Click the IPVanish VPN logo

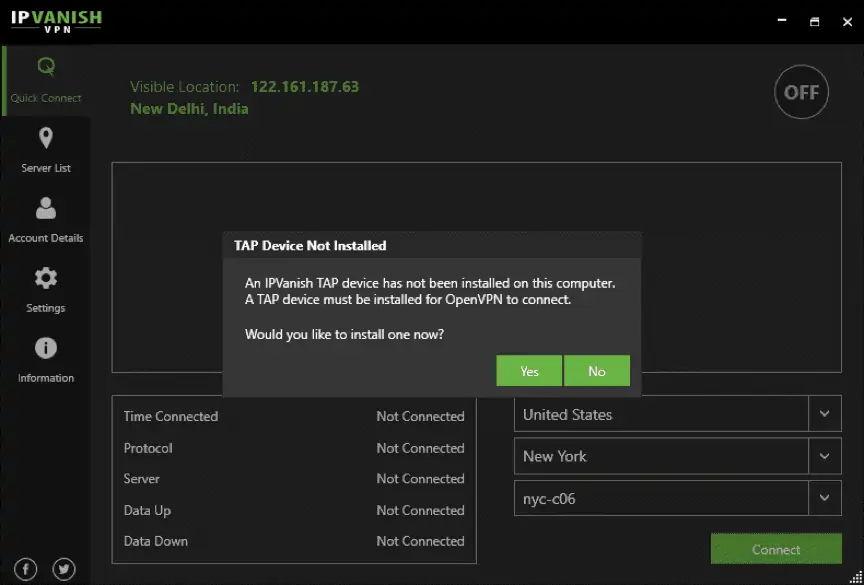tap(56, 21)
